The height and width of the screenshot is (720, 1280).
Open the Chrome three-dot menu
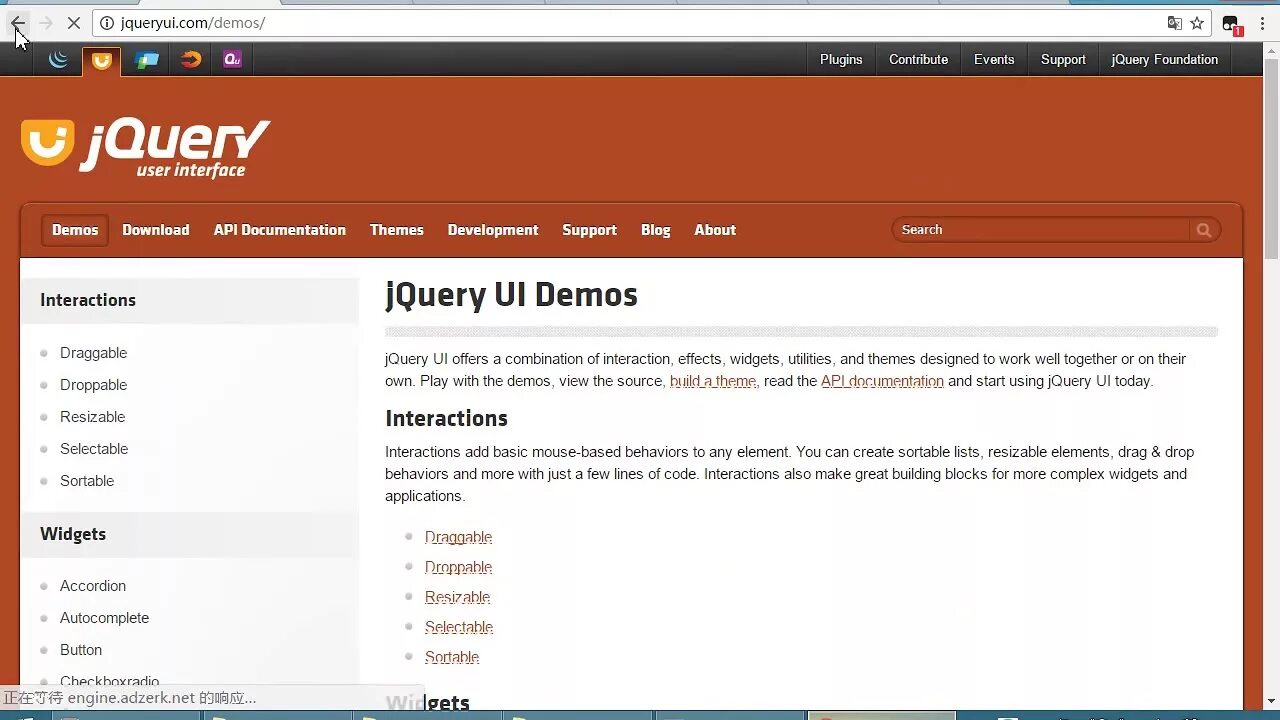click(1262, 23)
